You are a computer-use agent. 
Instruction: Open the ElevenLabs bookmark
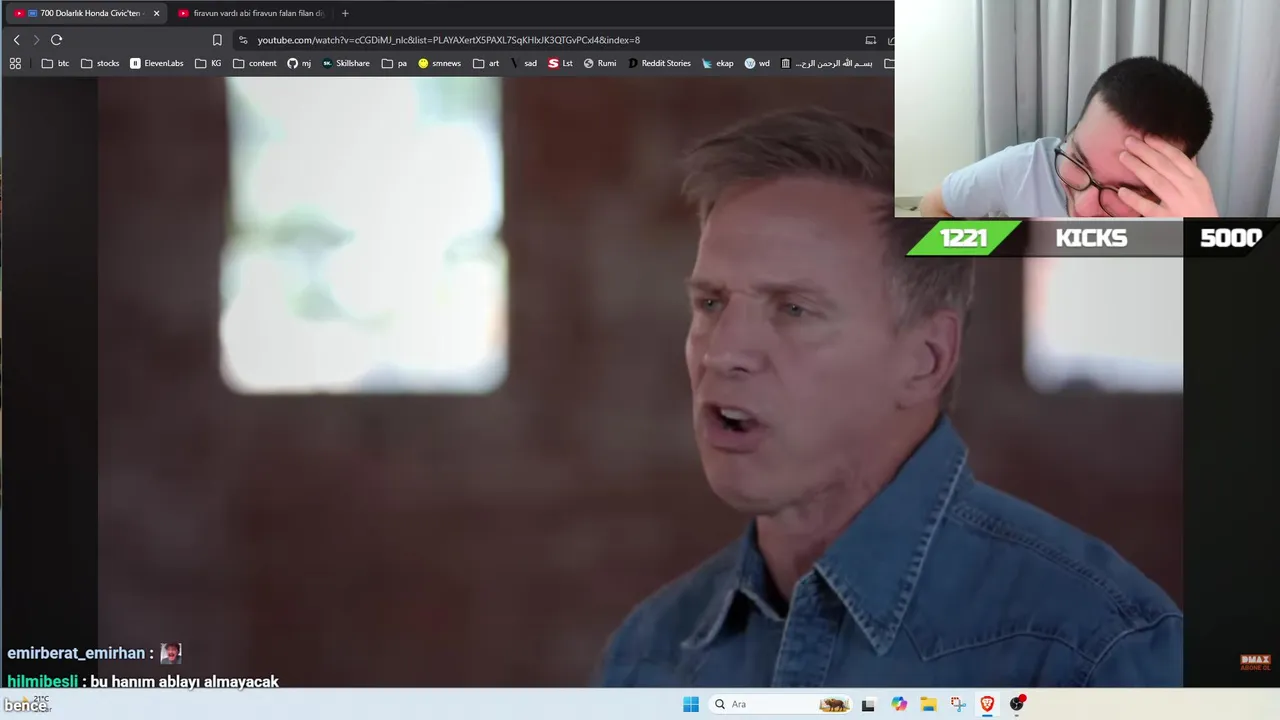pos(157,63)
